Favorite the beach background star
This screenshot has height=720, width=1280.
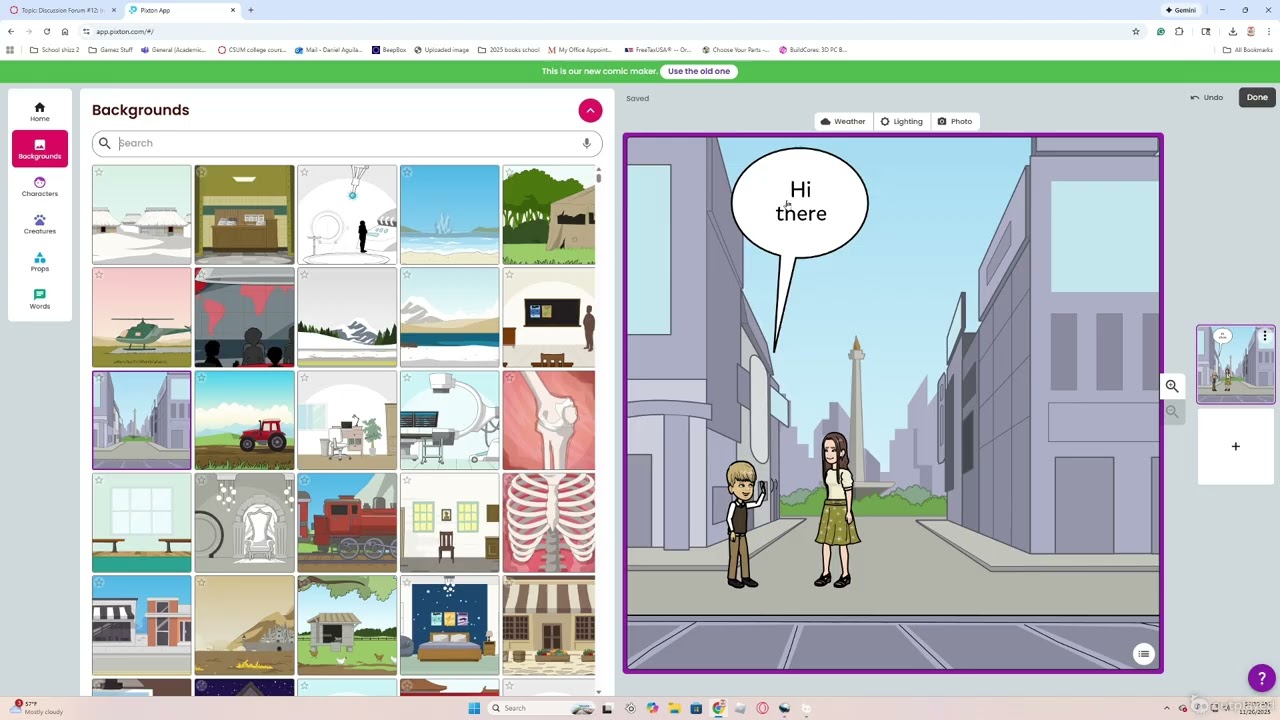407,172
